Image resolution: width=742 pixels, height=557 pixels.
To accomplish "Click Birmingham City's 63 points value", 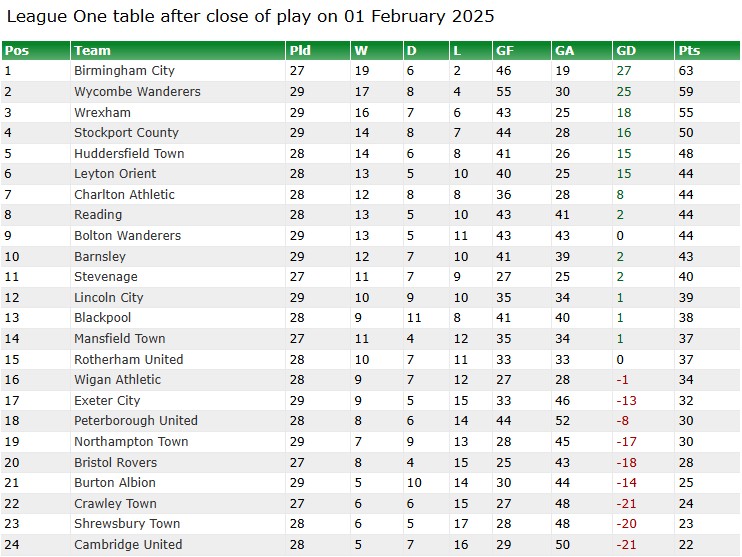I will tap(686, 71).
